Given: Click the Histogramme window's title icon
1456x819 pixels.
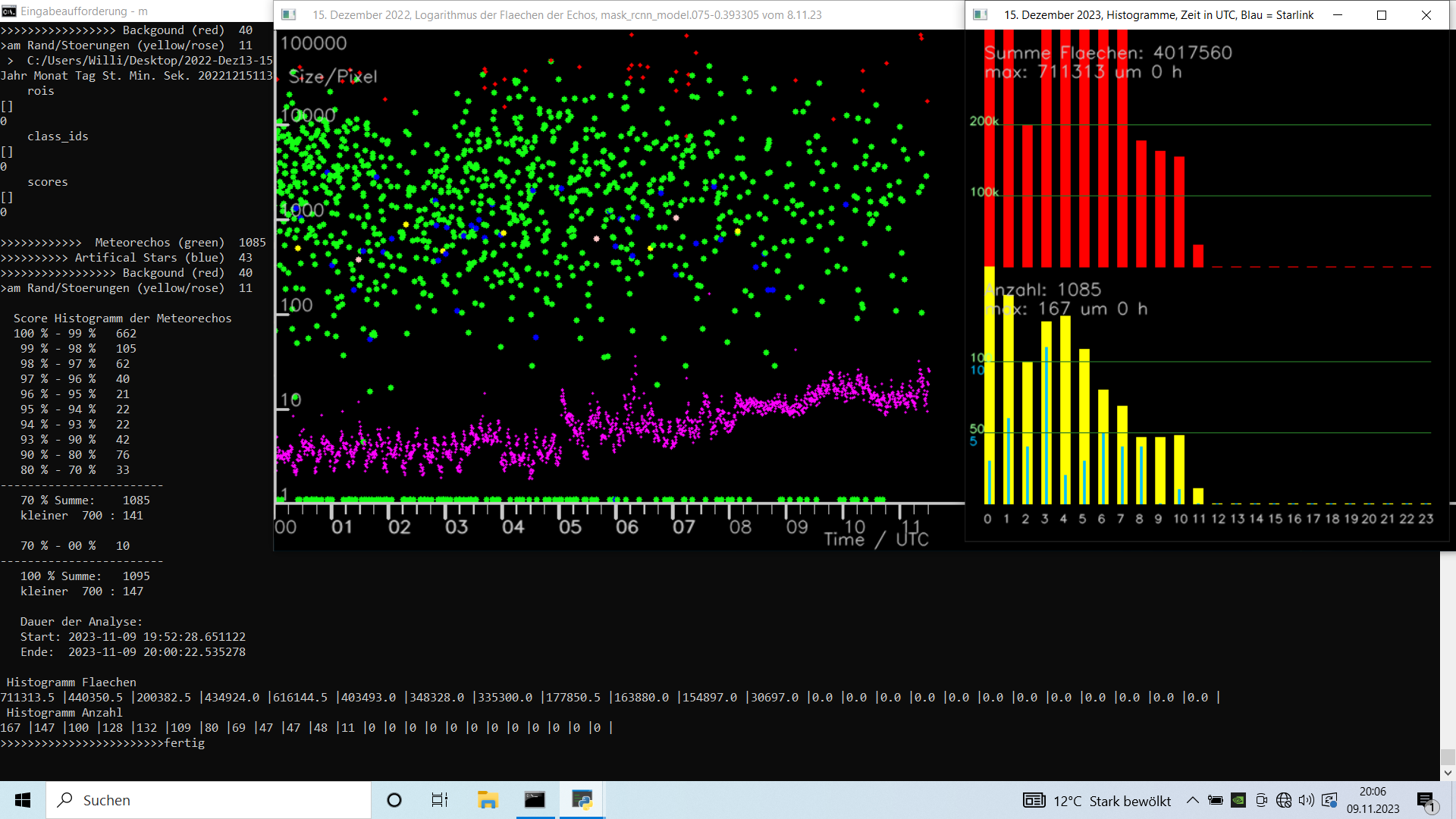Looking at the screenshot, I should point(981,14).
